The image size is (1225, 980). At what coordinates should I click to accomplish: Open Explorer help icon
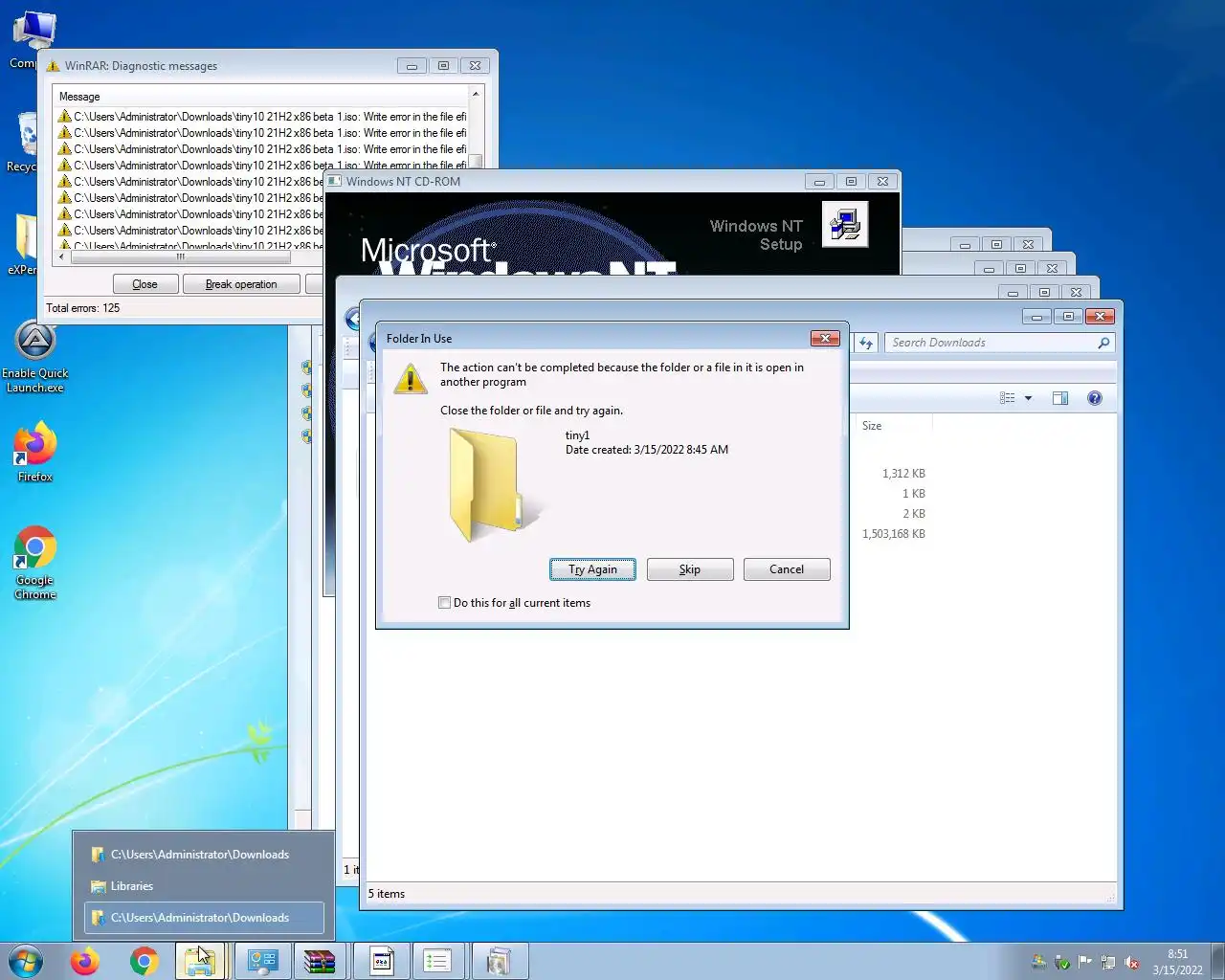coord(1095,398)
